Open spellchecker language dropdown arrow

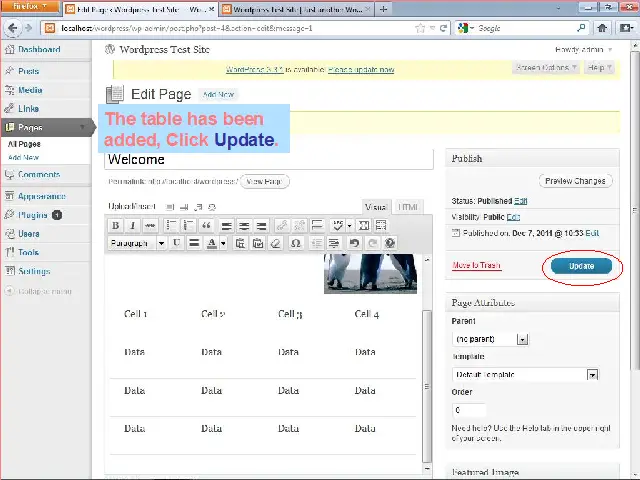349,225
